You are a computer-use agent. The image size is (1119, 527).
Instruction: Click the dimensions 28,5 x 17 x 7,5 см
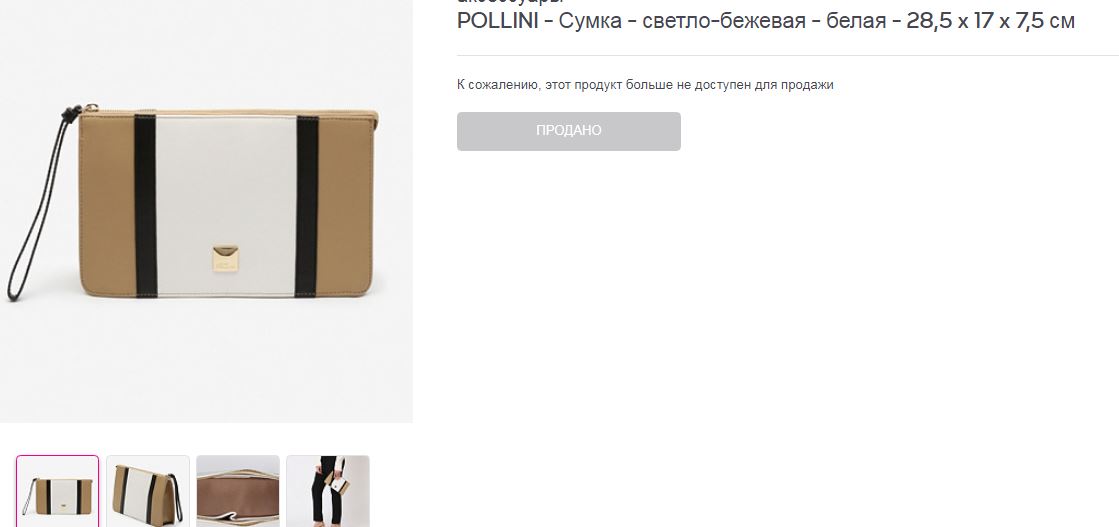pyautogui.click(x=991, y=21)
